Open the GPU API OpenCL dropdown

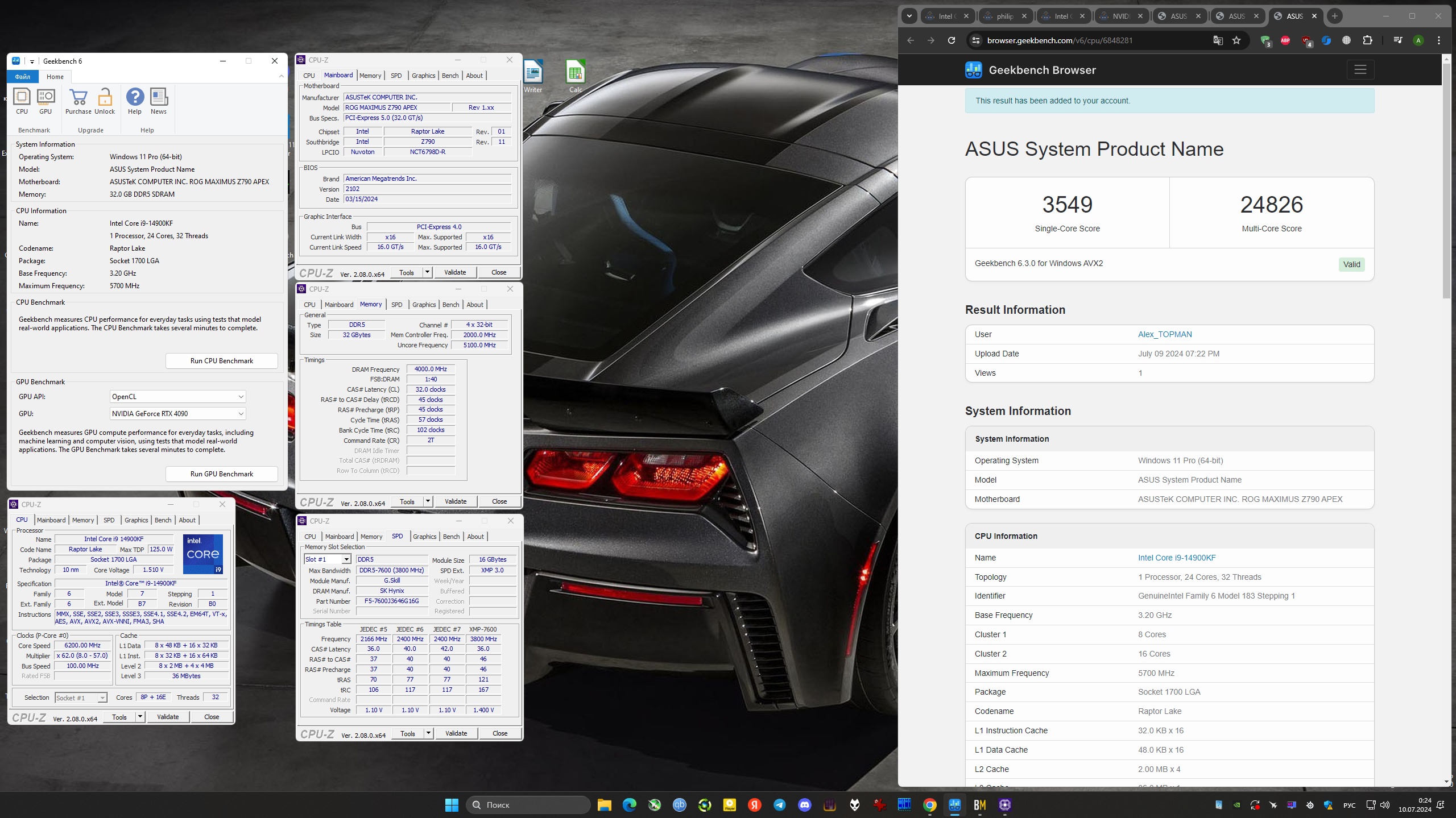[177, 396]
